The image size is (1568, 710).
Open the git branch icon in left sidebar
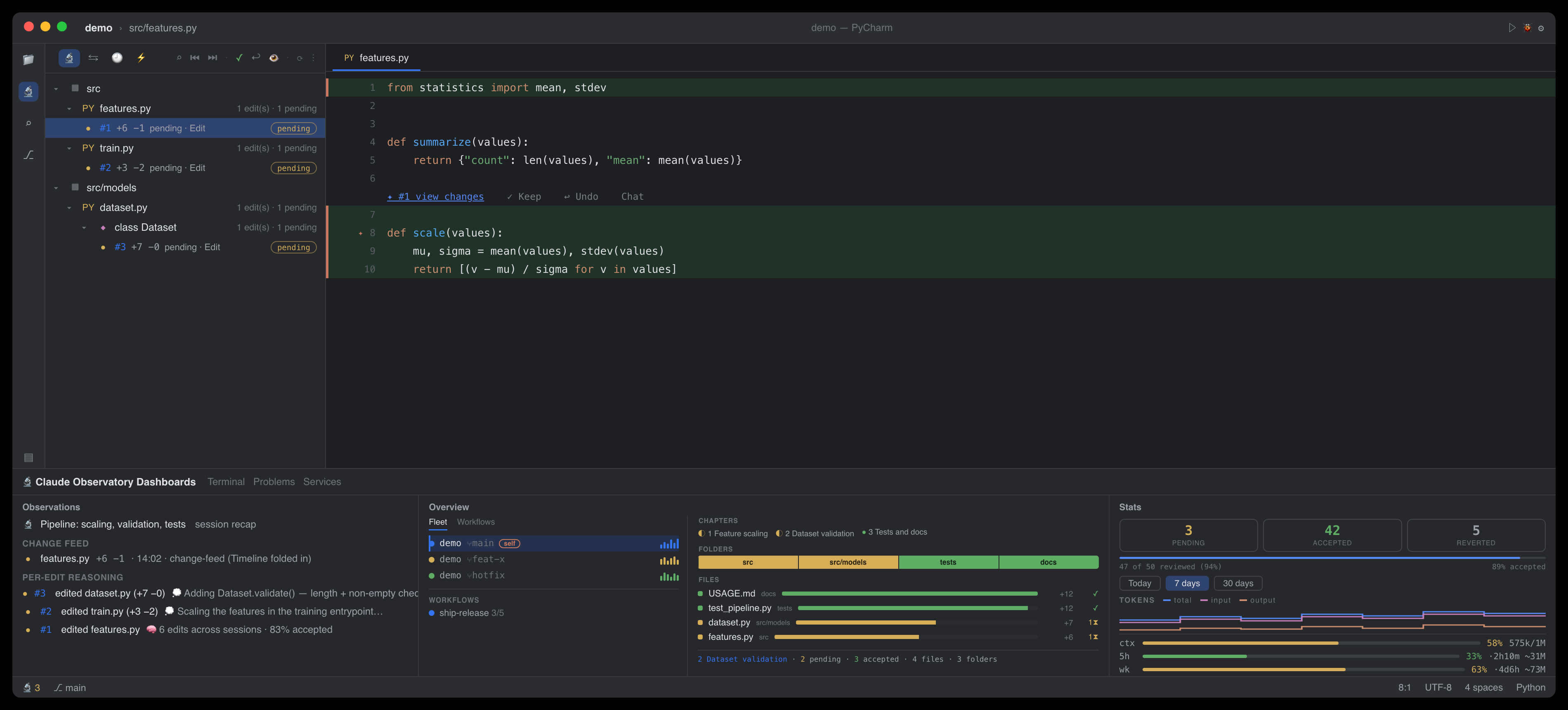click(x=28, y=155)
